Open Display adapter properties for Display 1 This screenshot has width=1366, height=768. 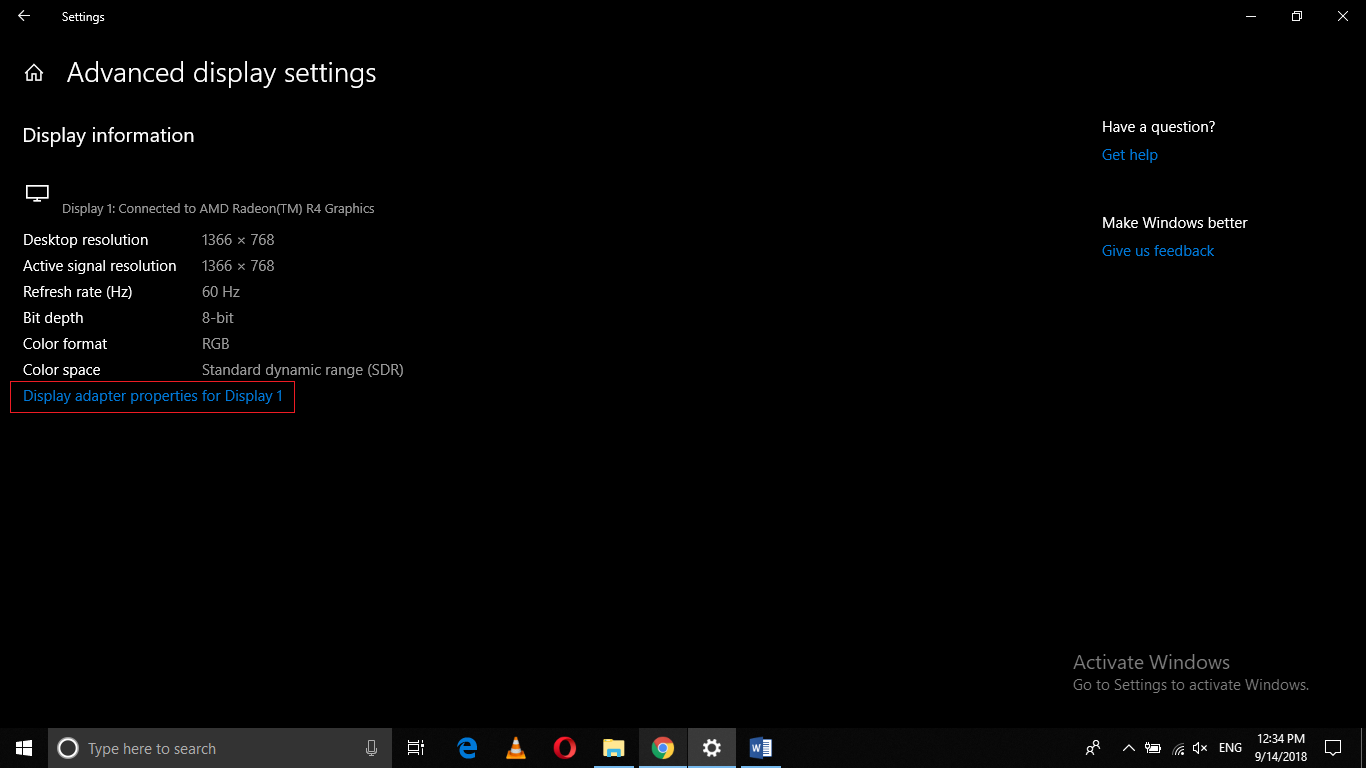(152, 396)
